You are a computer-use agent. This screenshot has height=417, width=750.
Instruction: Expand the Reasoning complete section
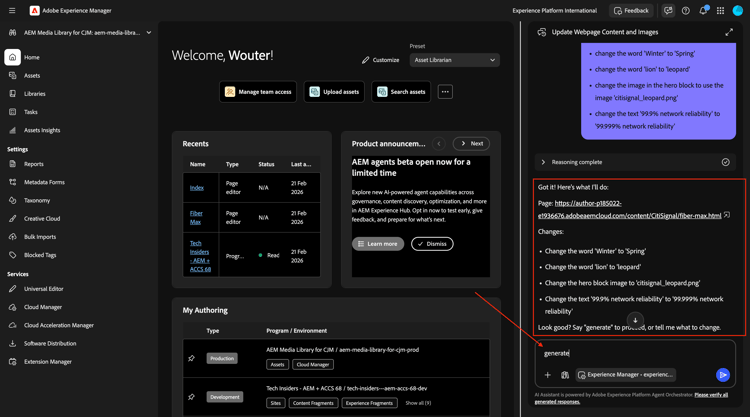(635, 162)
